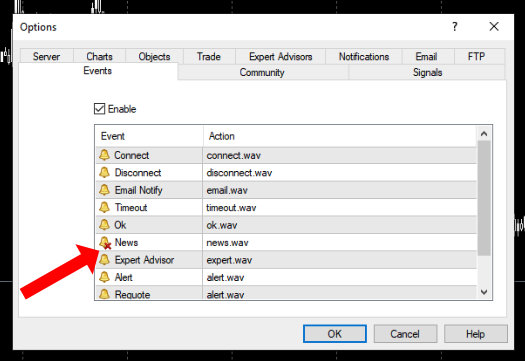Click the disabled News bell icon
The width and height of the screenshot is (525, 361).
(x=105, y=242)
